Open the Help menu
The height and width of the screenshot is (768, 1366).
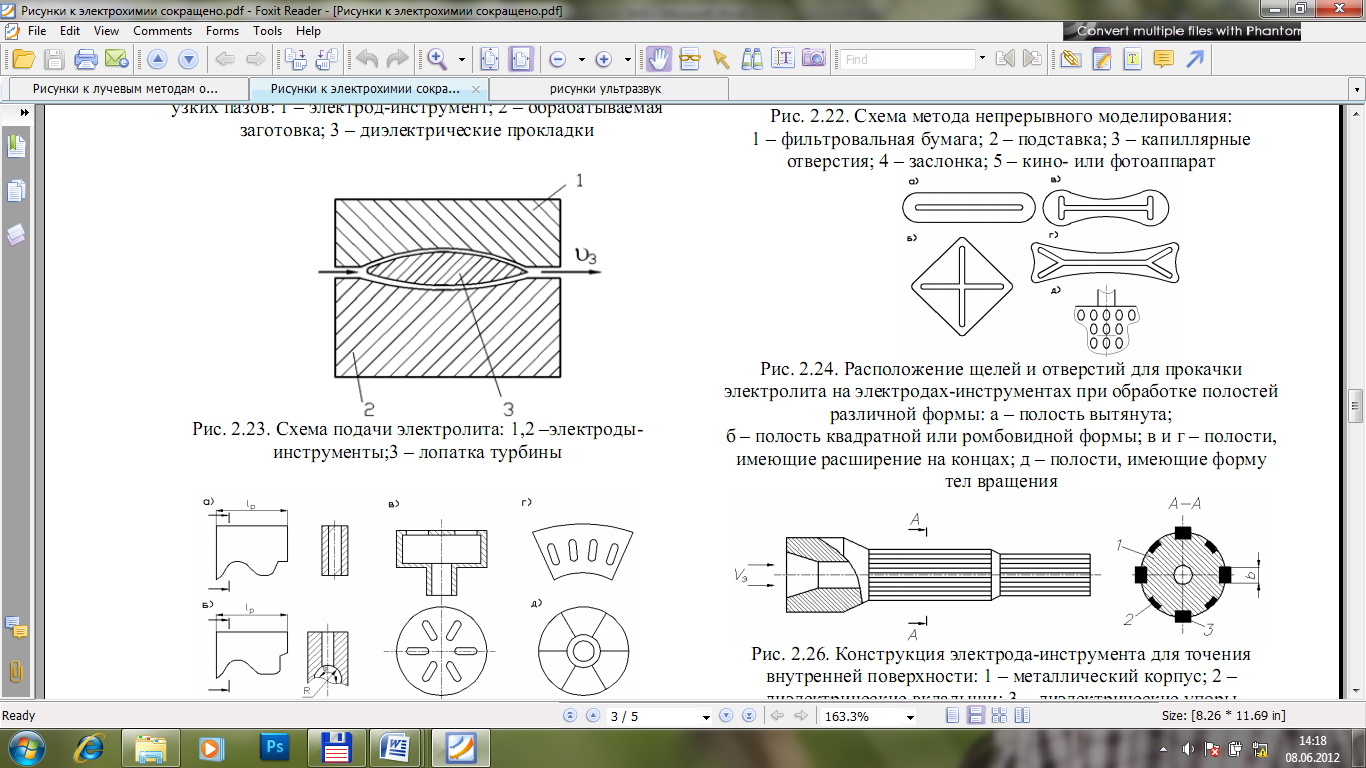point(308,31)
